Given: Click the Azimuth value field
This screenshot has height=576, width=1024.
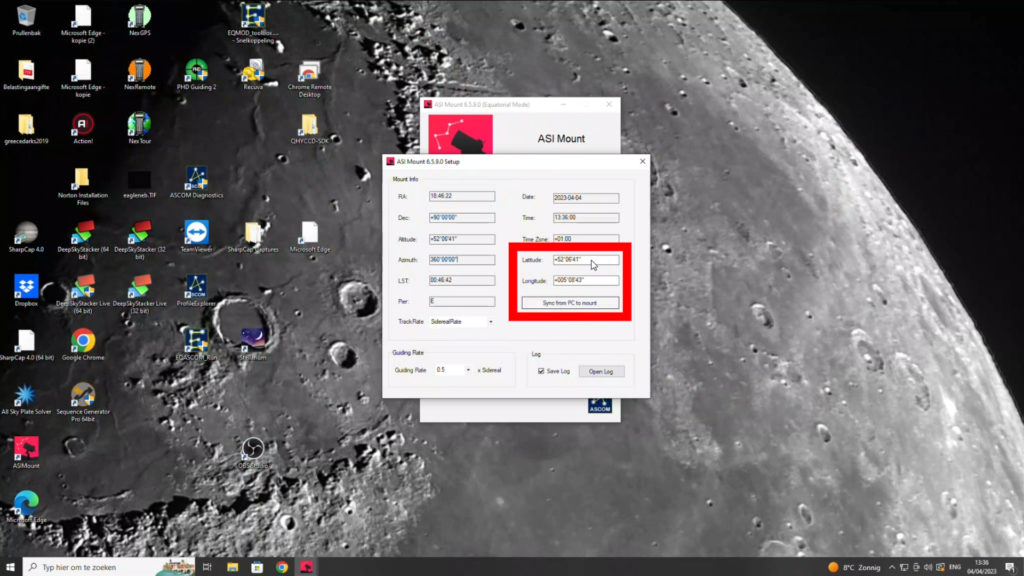Looking at the screenshot, I should click(x=462, y=259).
